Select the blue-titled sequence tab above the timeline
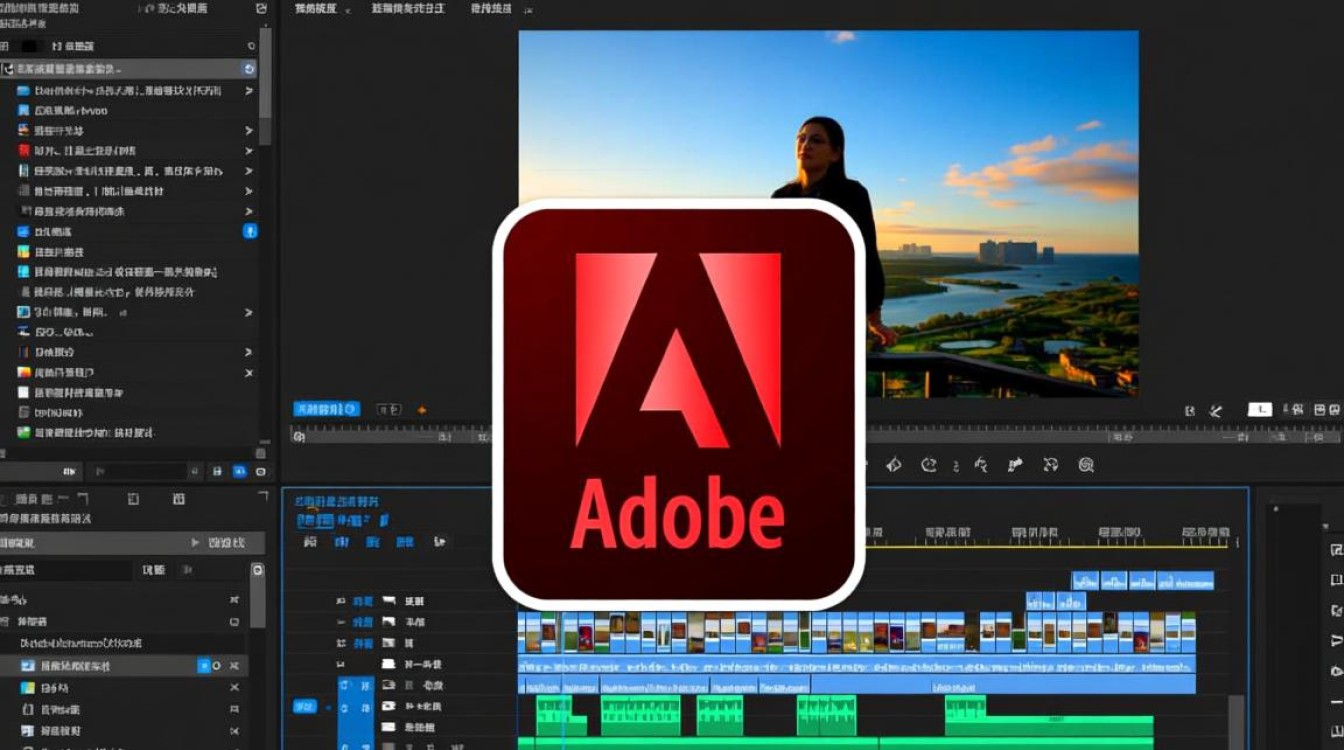The image size is (1344, 750). point(338,500)
